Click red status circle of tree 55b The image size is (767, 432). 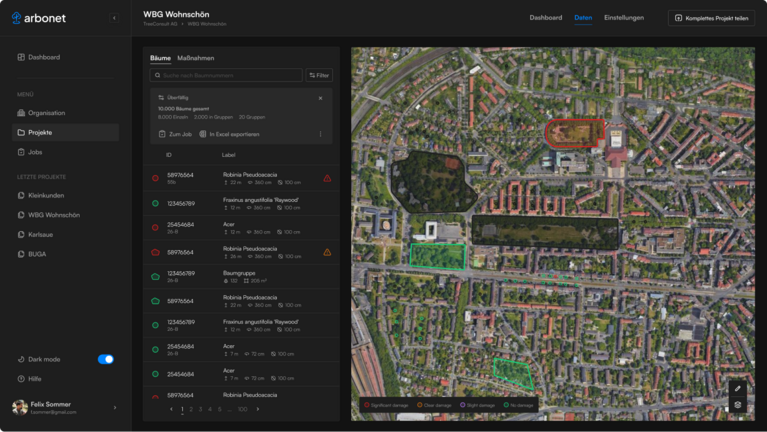pyautogui.click(x=155, y=179)
